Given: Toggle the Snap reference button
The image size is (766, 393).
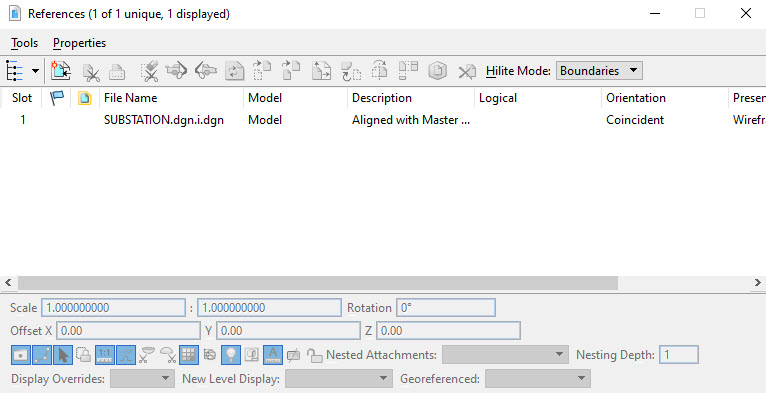Looking at the screenshot, I should [x=42, y=355].
